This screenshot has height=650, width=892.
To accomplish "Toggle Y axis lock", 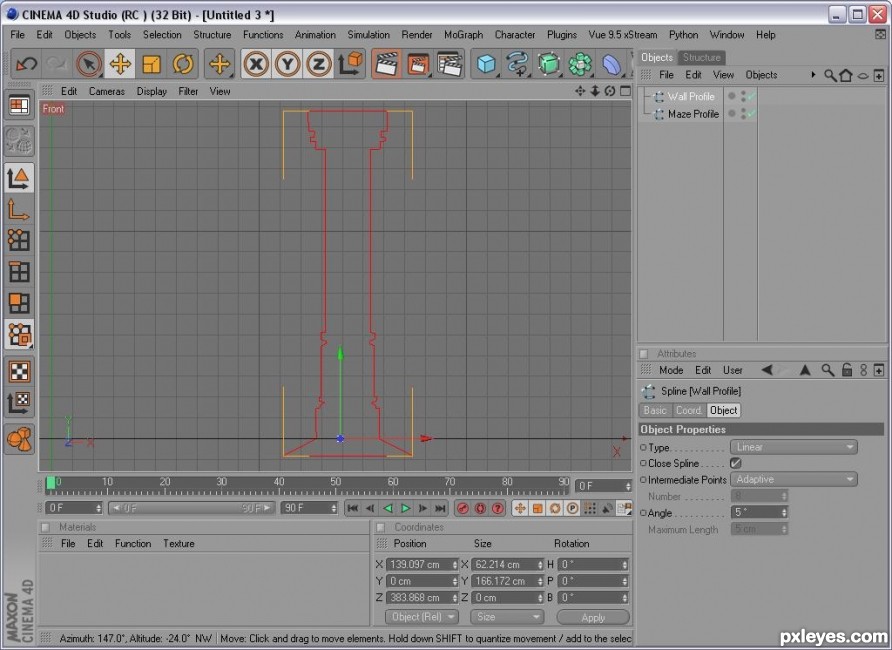I will [x=287, y=64].
